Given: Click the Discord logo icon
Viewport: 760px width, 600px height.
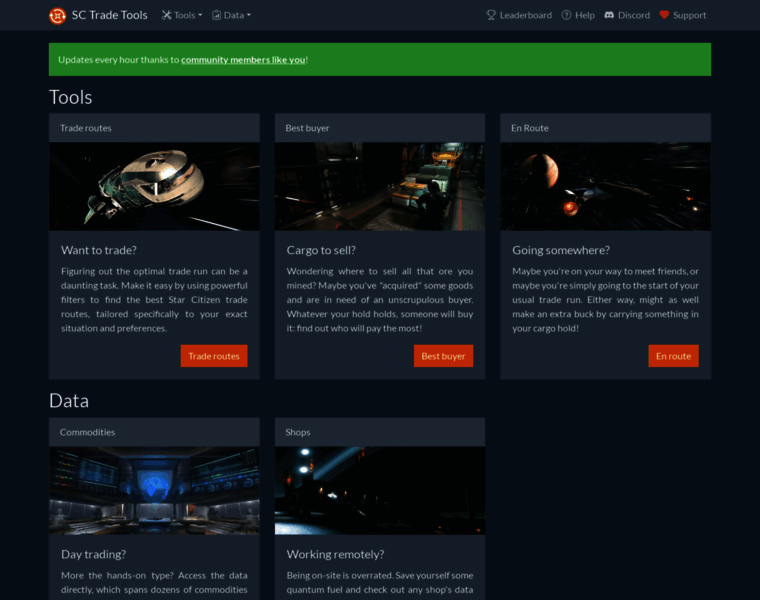Looking at the screenshot, I should point(609,15).
